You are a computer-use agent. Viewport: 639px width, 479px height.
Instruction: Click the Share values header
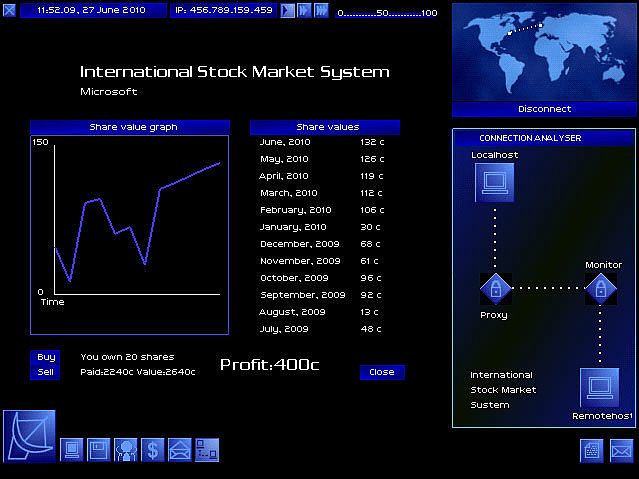click(325, 127)
